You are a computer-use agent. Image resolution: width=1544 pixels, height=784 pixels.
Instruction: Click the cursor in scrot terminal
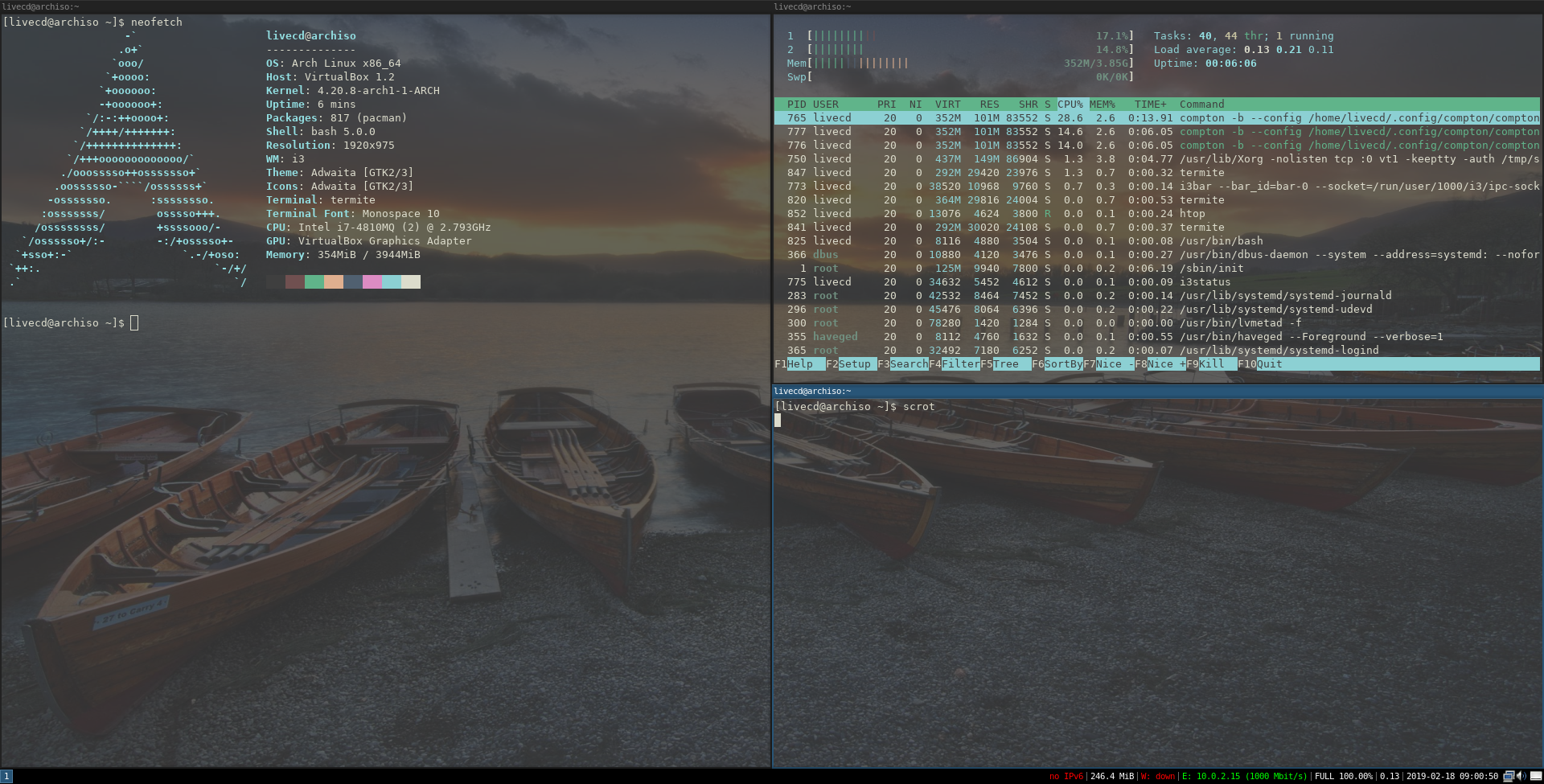coord(778,420)
